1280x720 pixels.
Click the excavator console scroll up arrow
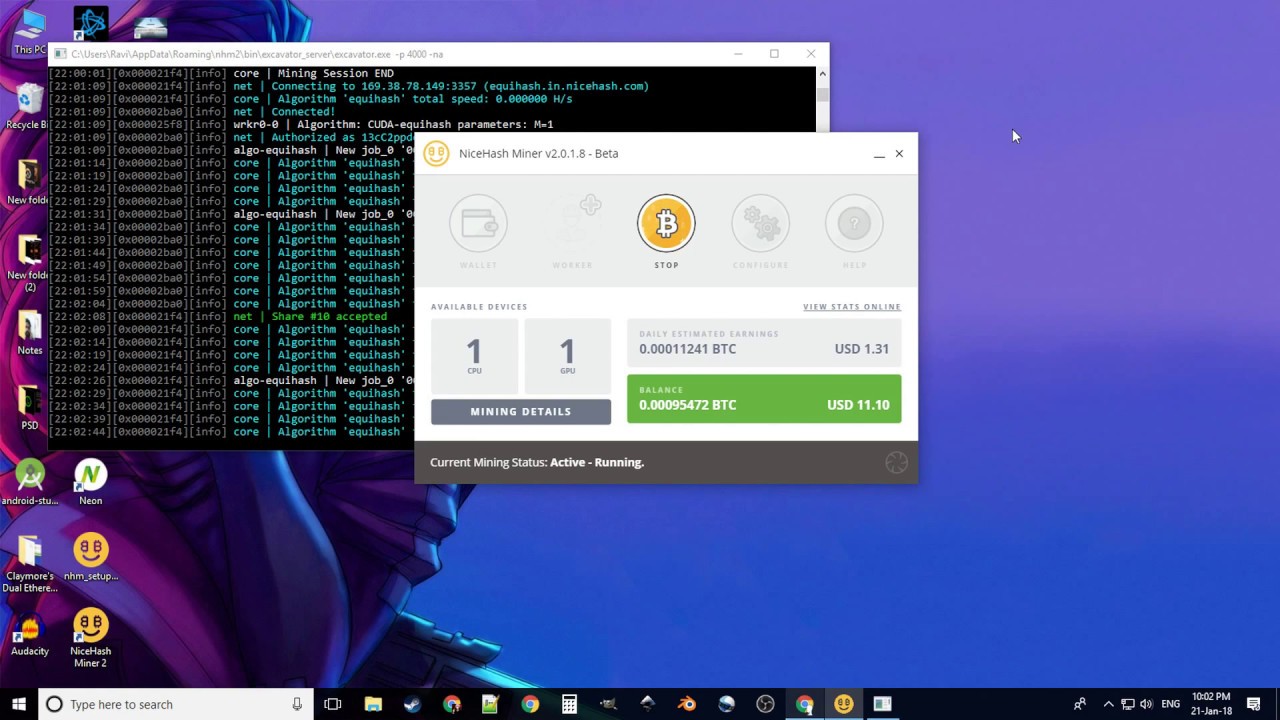(823, 73)
